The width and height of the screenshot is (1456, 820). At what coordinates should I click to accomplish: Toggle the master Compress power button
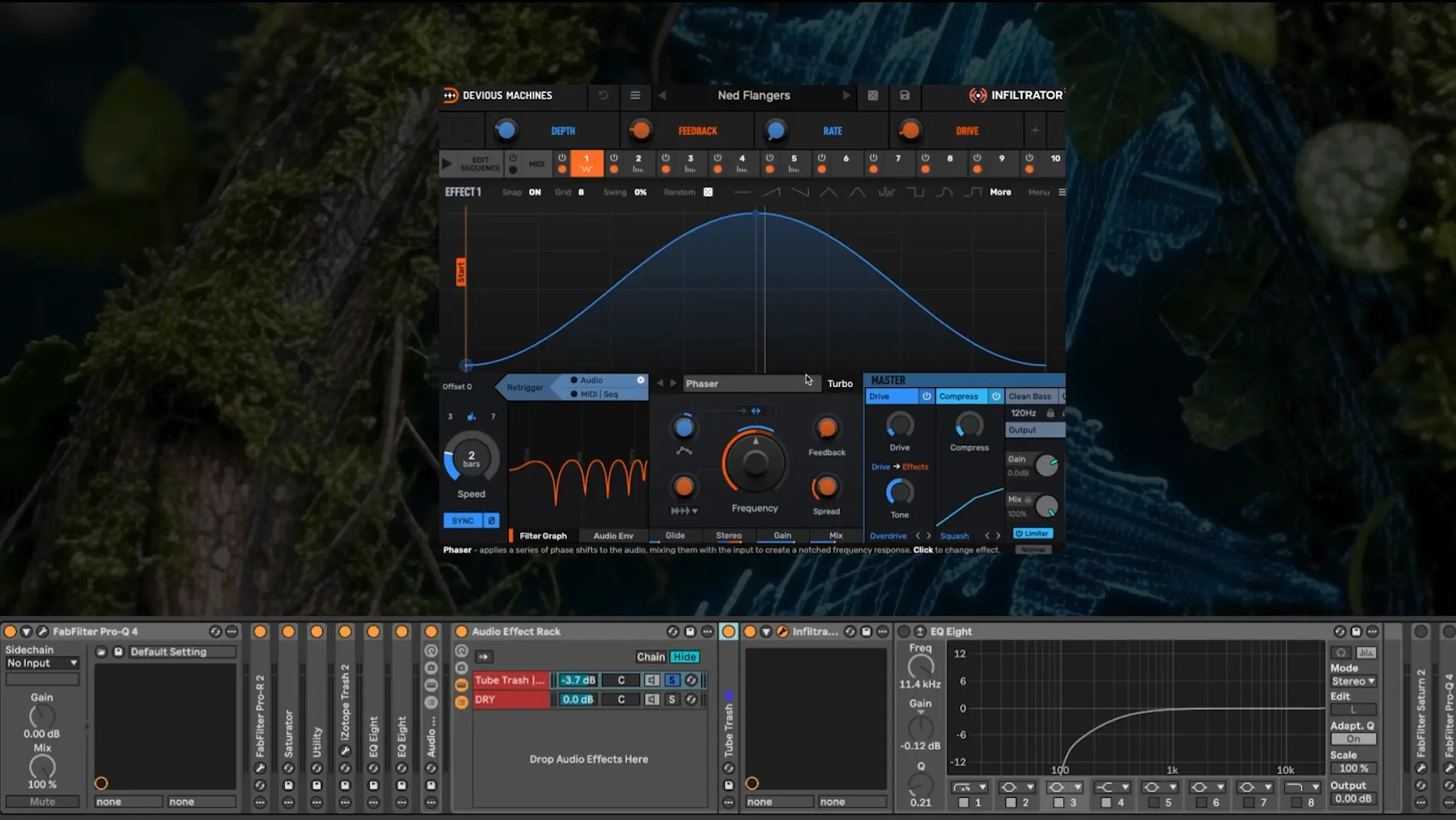tap(995, 396)
